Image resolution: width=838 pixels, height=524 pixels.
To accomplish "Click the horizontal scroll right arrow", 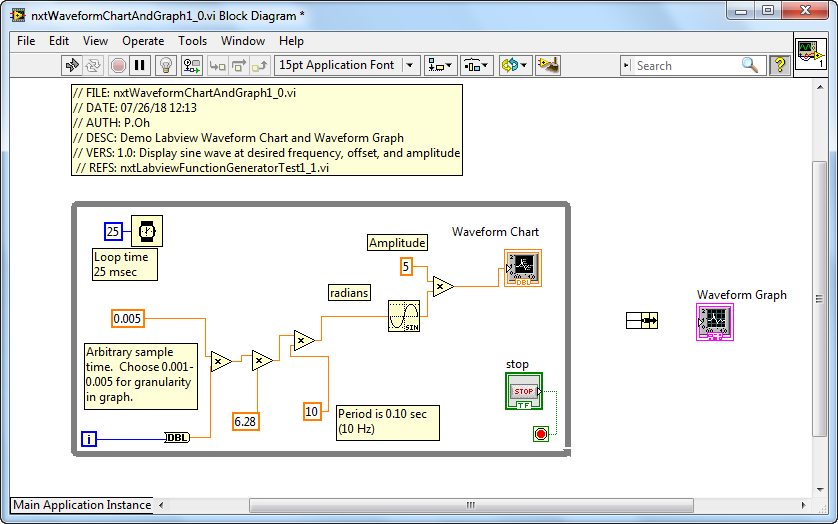I will (x=803, y=505).
